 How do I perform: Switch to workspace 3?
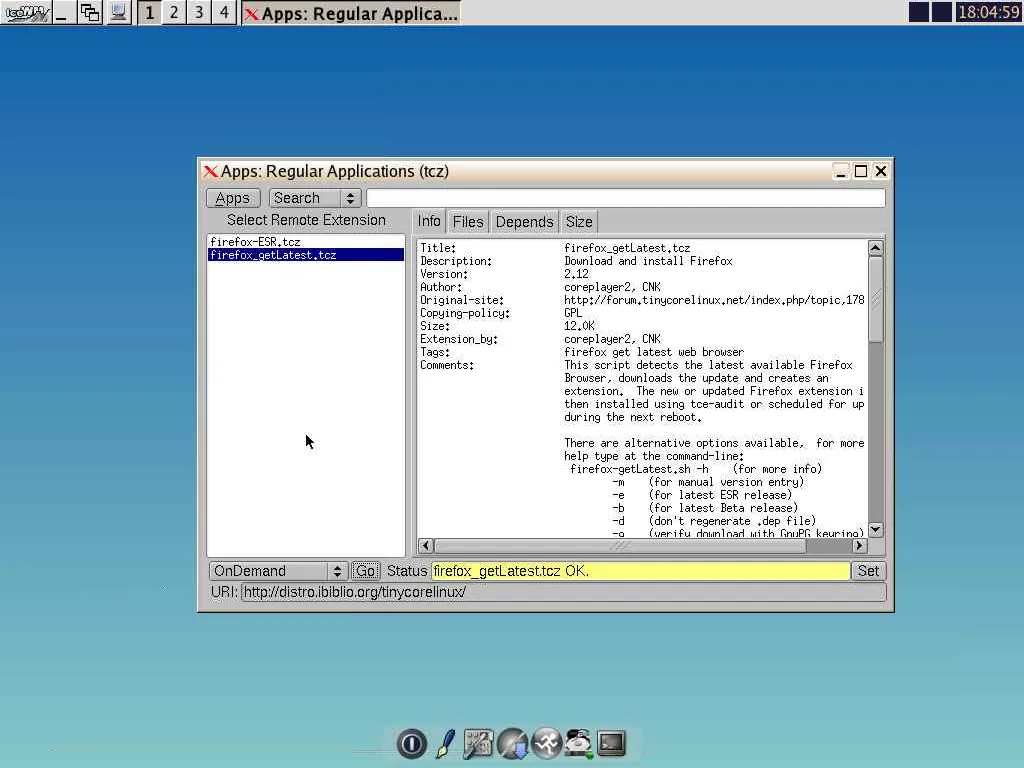pos(199,12)
